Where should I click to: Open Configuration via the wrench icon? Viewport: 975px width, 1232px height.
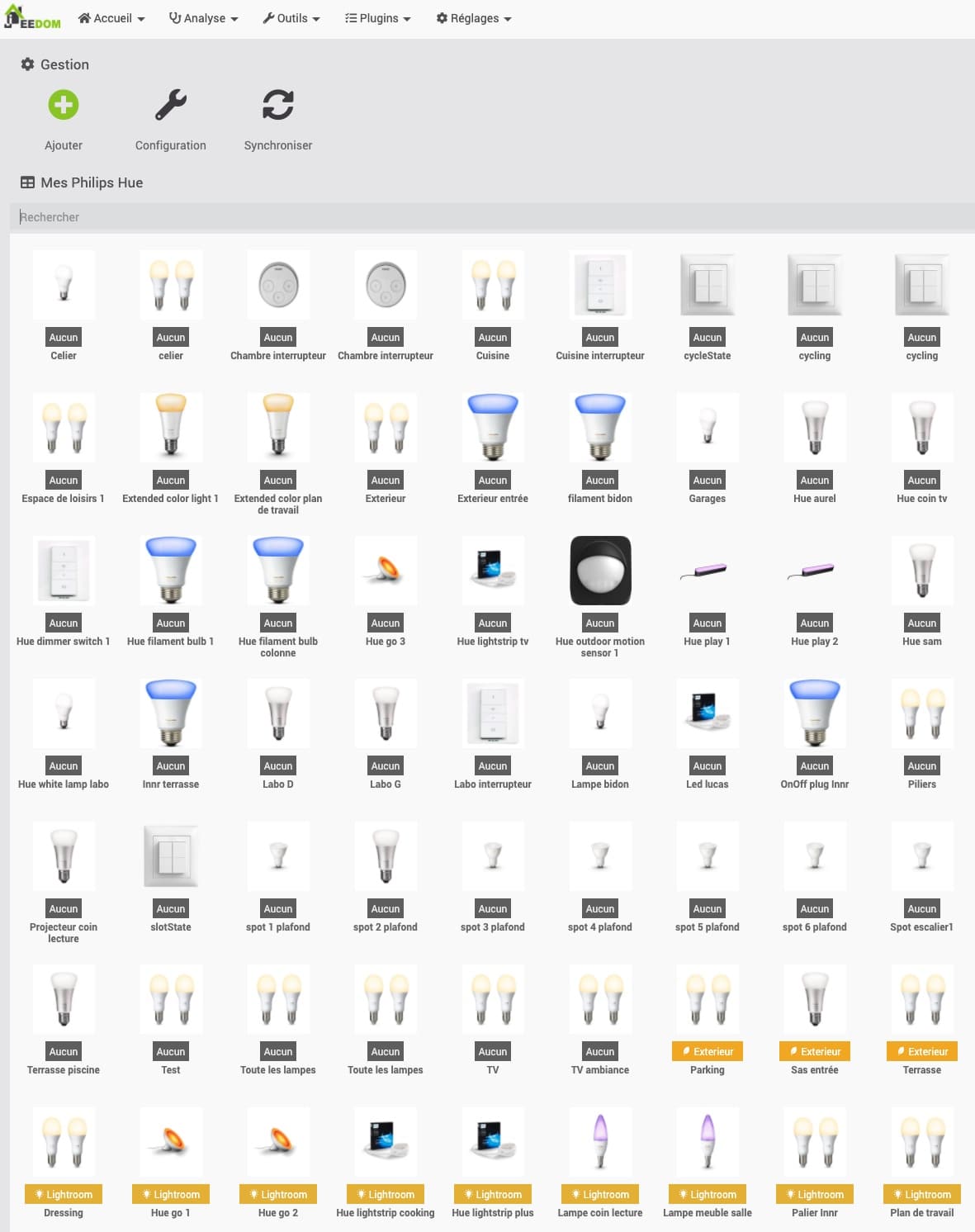171,106
